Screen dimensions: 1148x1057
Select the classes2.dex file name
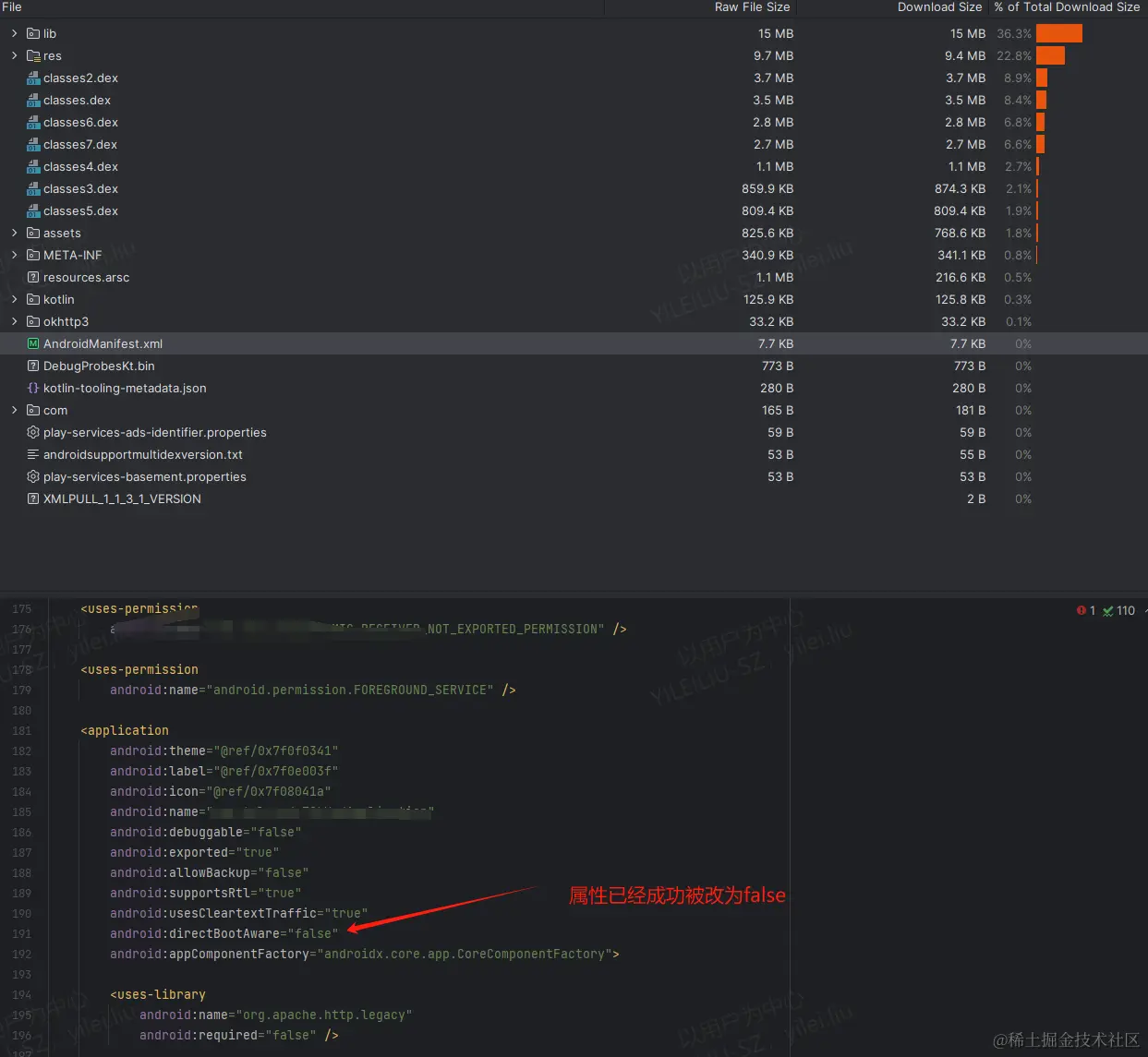(x=80, y=78)
